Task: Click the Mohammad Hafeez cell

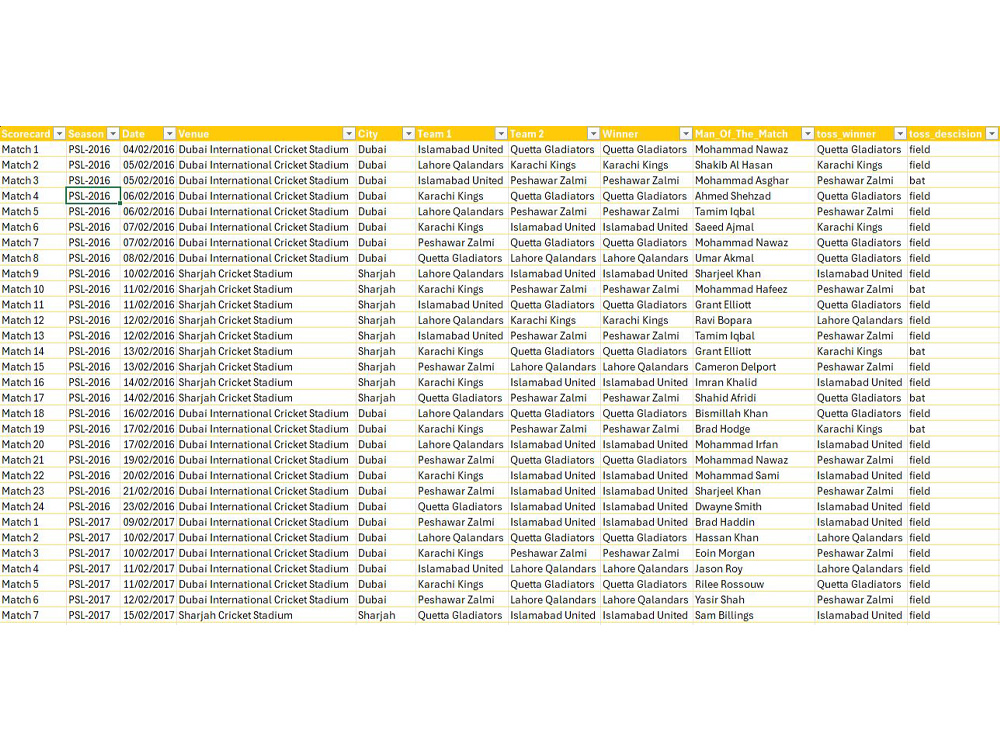Action: point(753,289)
